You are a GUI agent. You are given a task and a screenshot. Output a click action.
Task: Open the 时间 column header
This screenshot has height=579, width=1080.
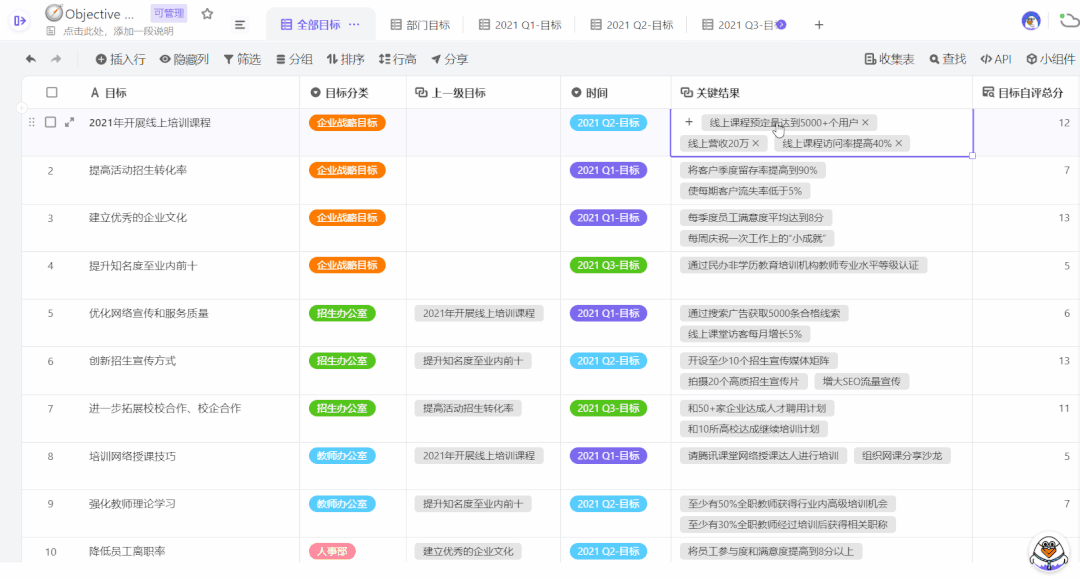(x=616, y=92)
